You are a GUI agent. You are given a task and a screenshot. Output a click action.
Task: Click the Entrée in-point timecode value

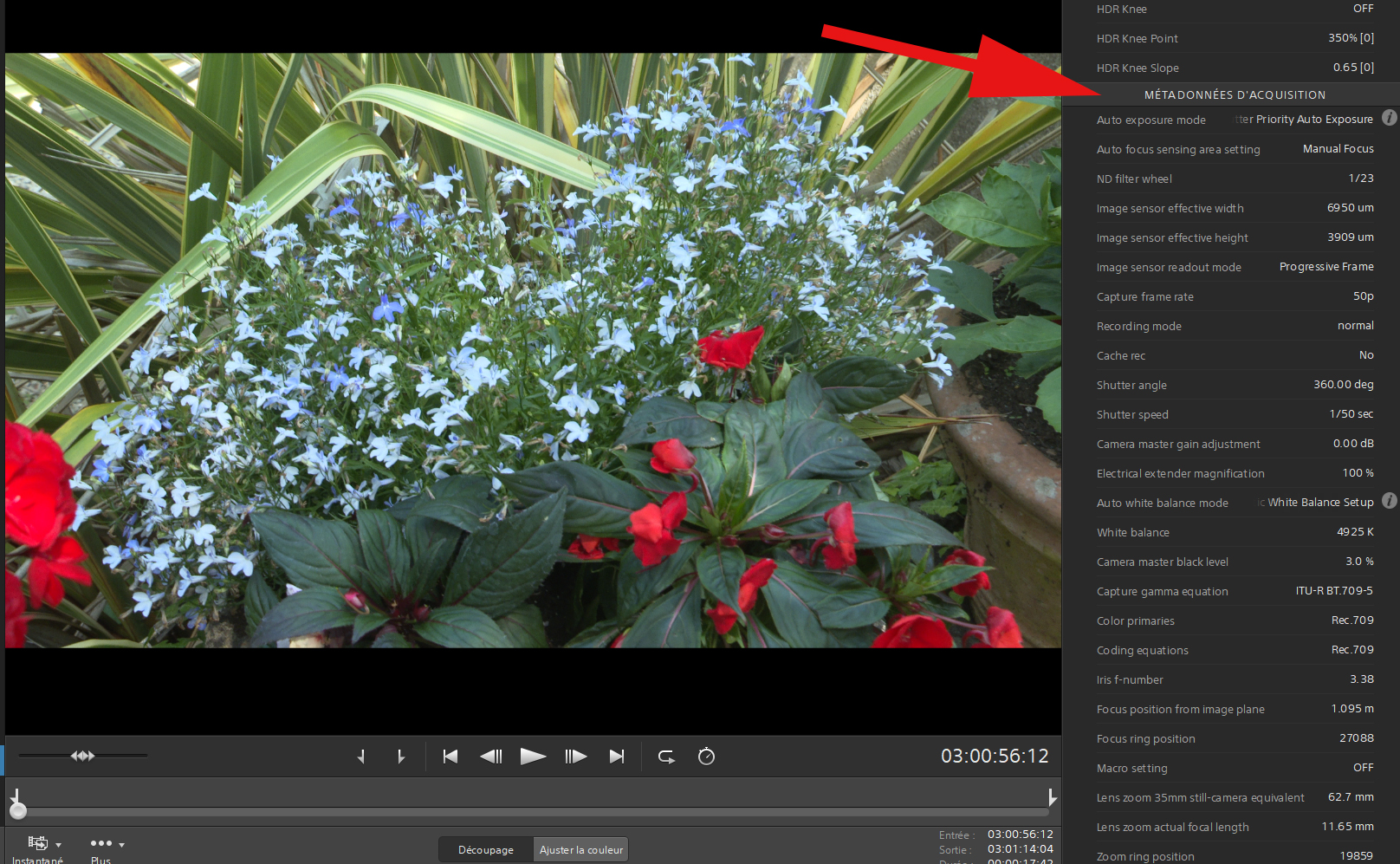pyautogui.click(x=1021, y=835)
